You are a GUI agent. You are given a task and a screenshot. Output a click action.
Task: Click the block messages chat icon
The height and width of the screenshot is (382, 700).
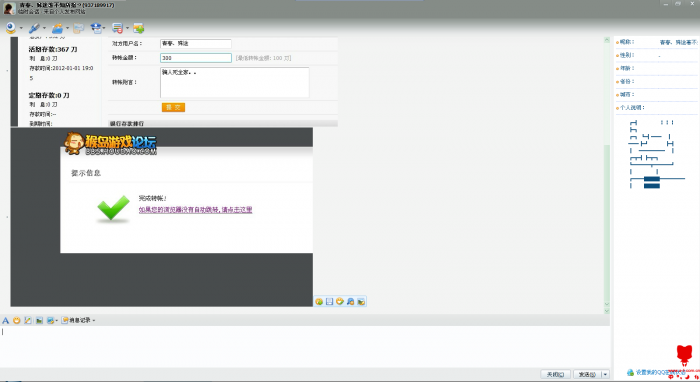pos(117,29)
